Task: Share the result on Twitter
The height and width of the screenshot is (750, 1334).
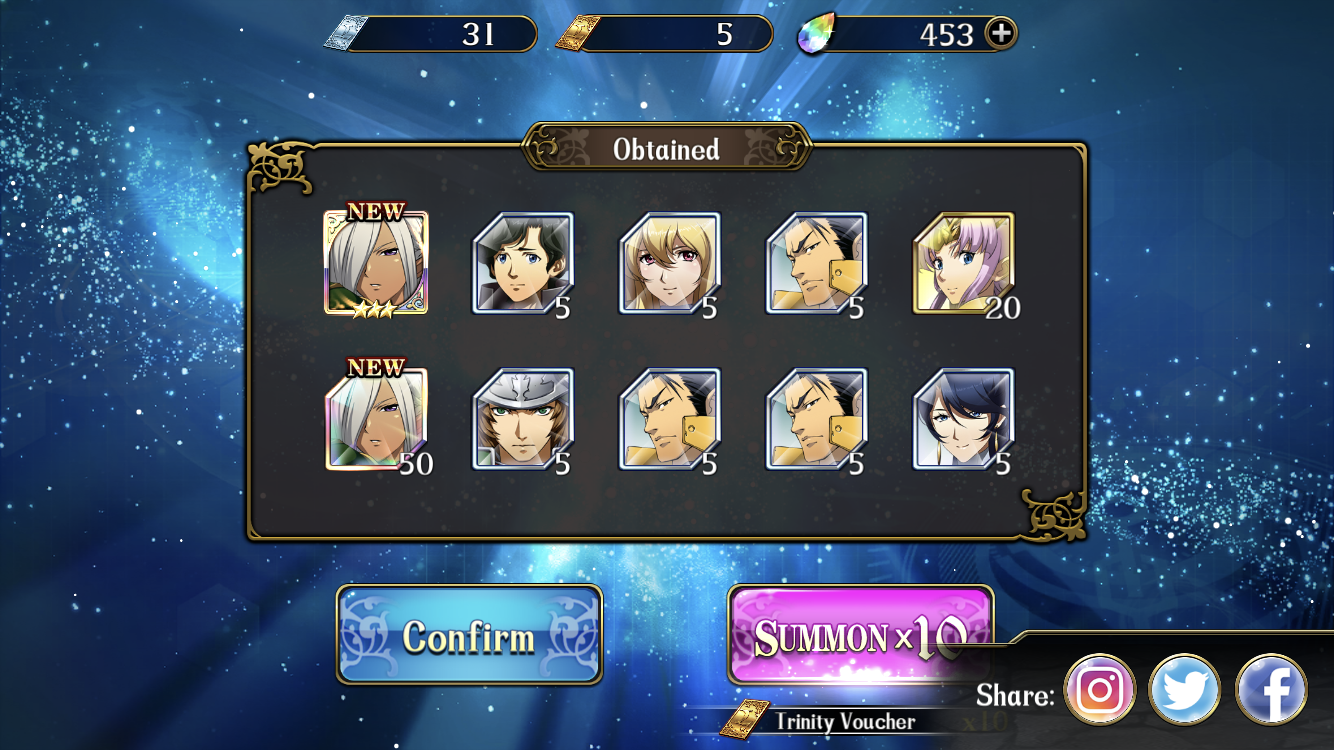Action: 1185,690
